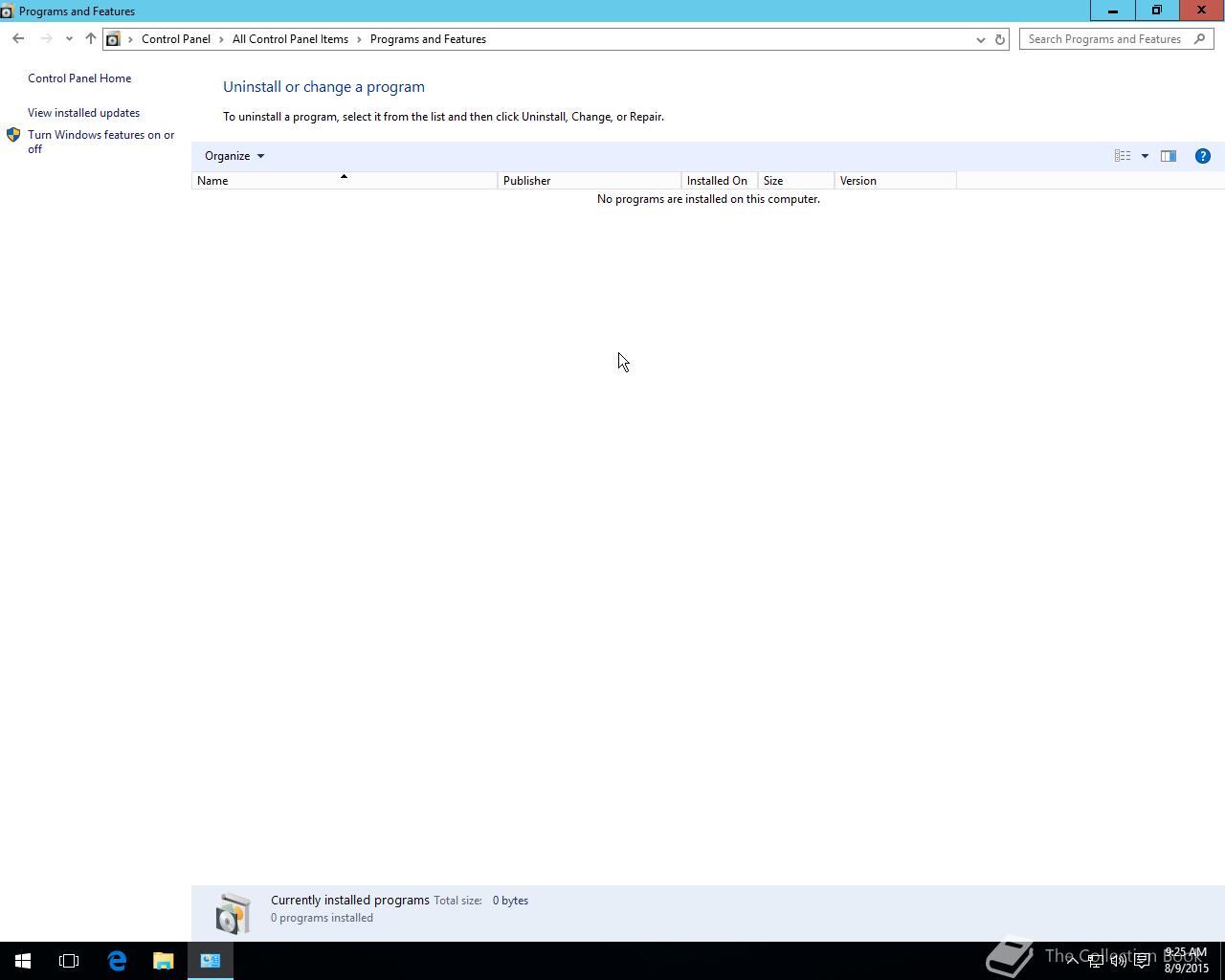
Task: Click Control Panel taskbar button
Action: click(x=211, y=961)
